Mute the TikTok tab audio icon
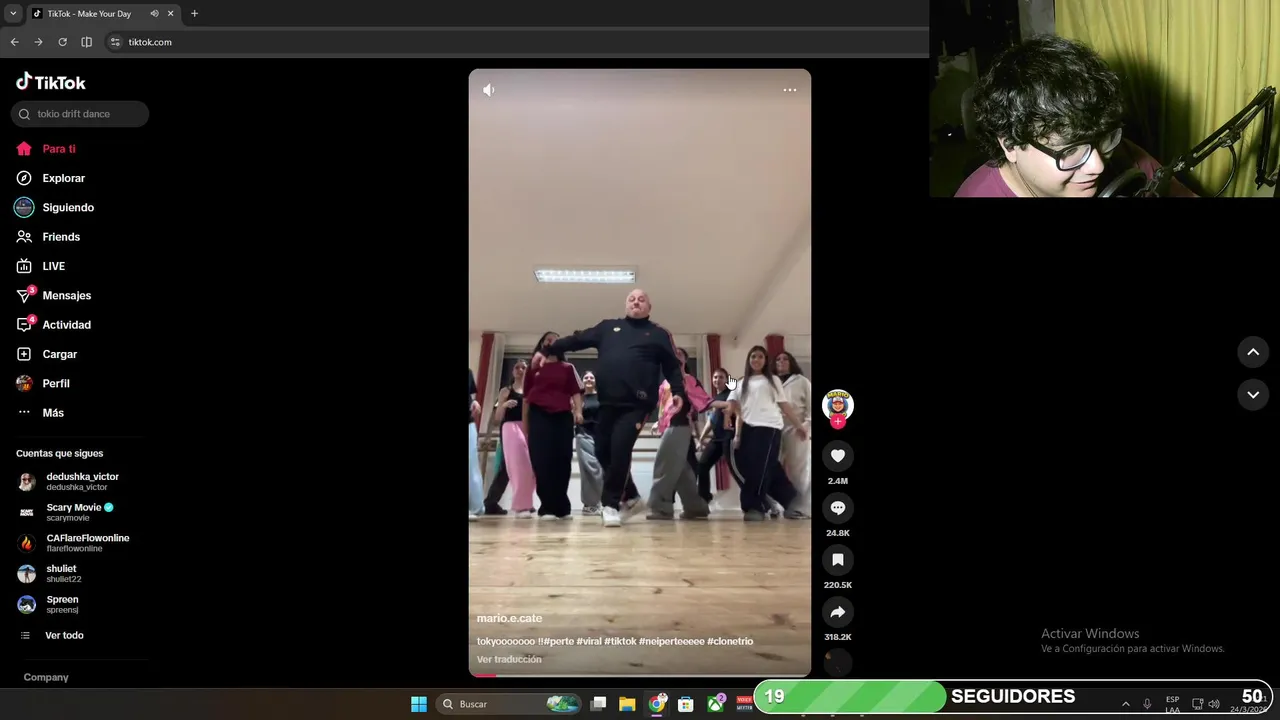The width and height of the screenshot is (1280, 720). 154,13
